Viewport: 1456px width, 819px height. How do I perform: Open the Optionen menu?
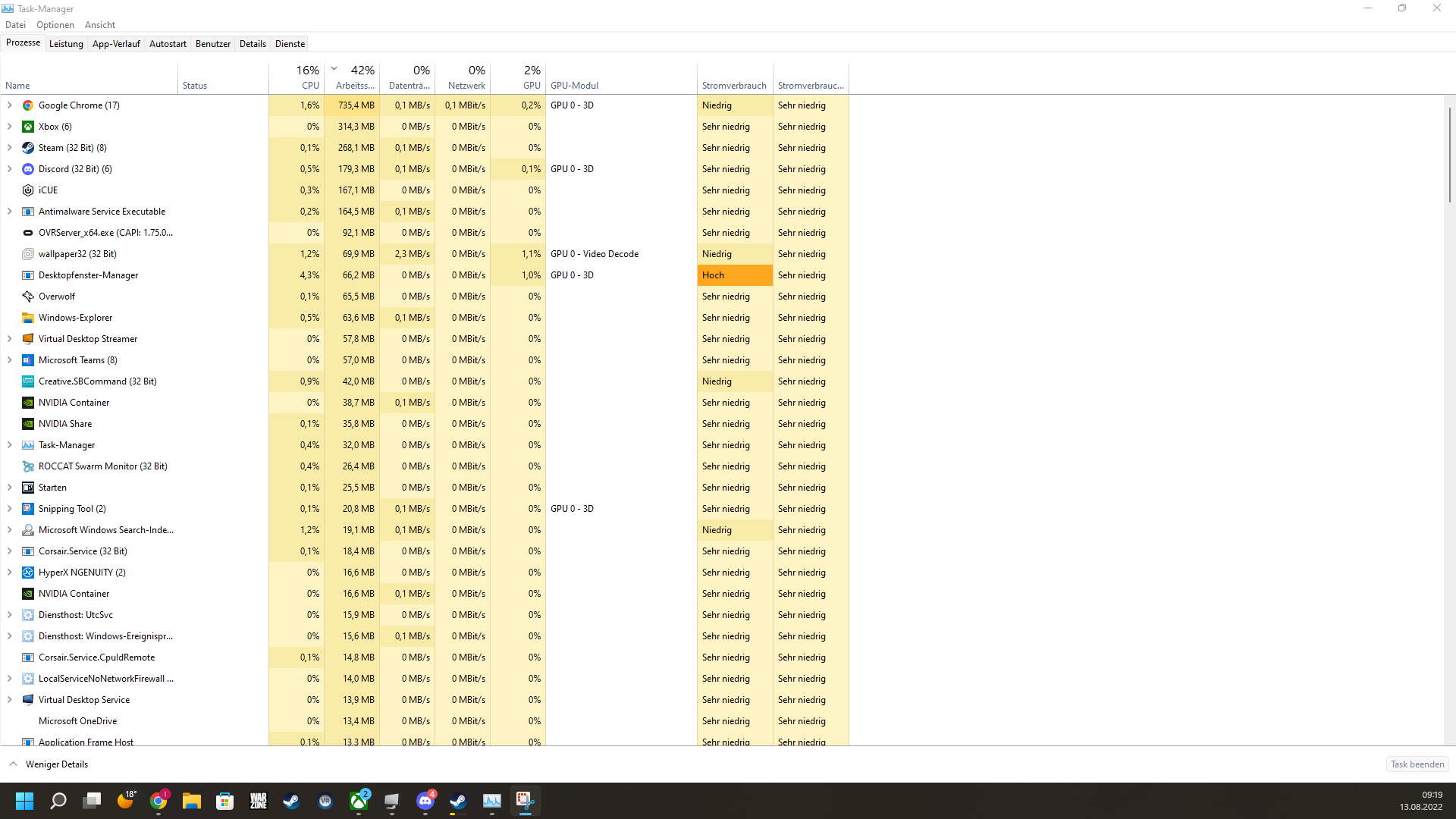click(55, 25)
